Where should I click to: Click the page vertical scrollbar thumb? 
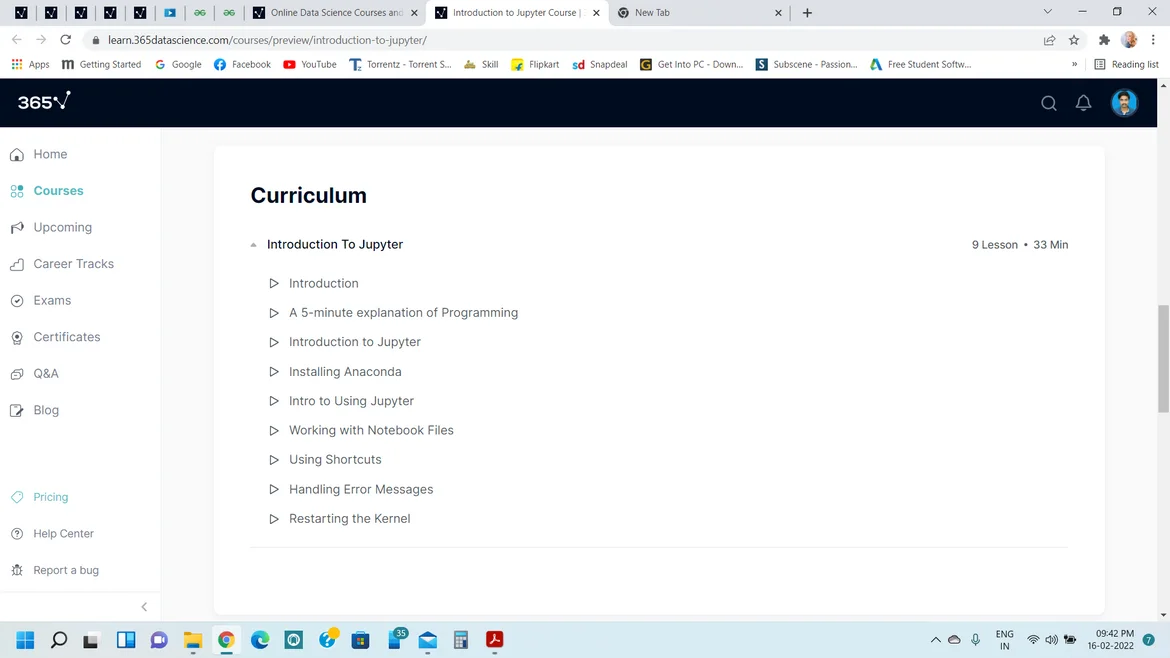[x=1163, y=358]
